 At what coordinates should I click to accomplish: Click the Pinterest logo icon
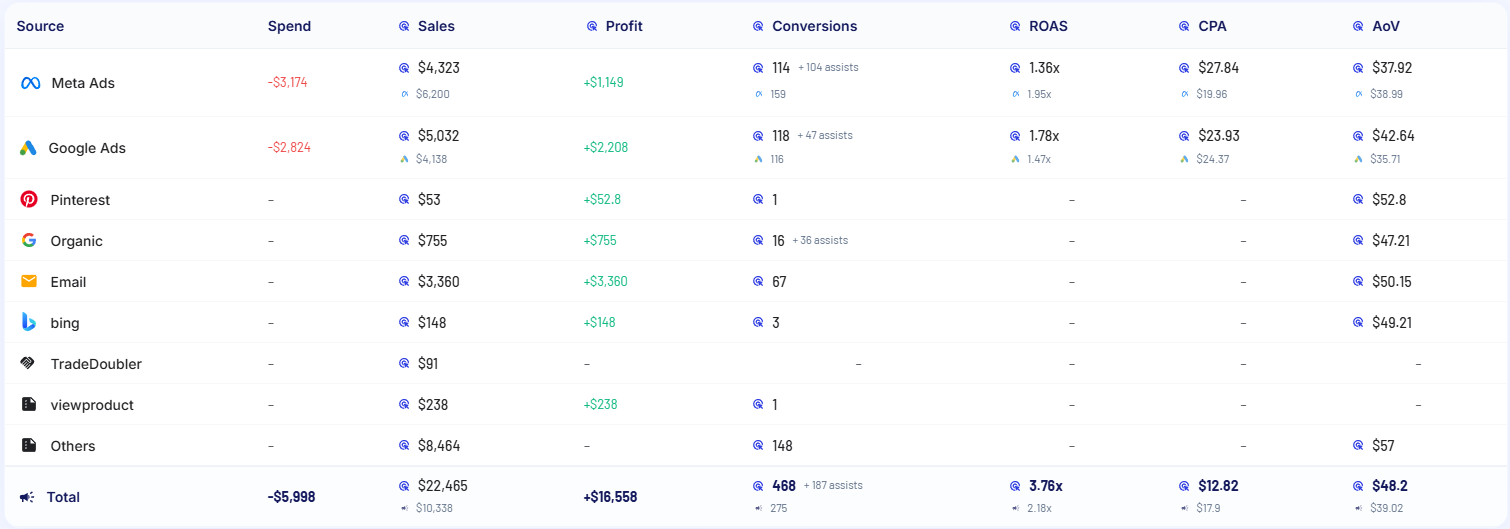pos(29,200)
